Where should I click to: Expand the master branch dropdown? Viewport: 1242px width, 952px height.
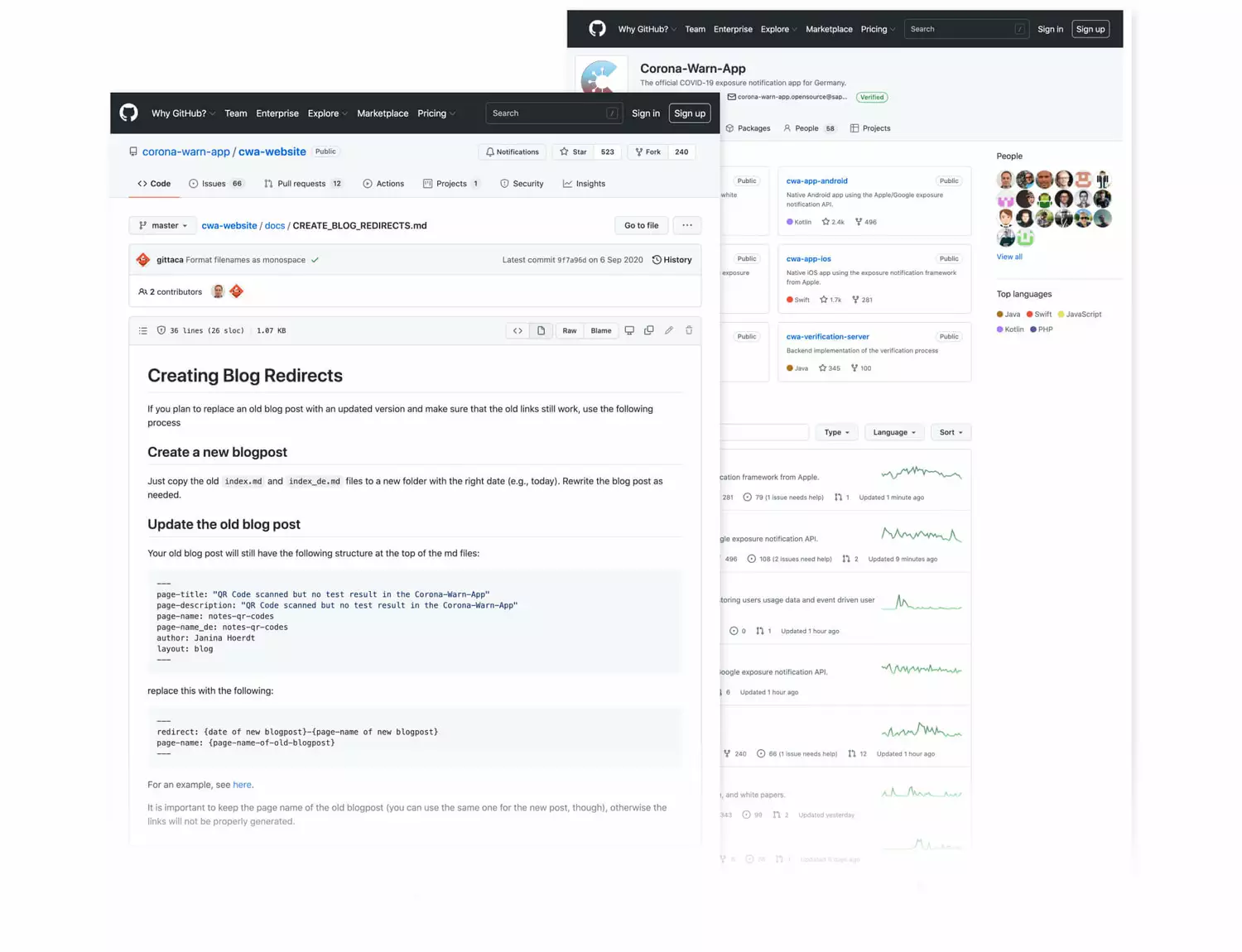[x=163, y=225]
